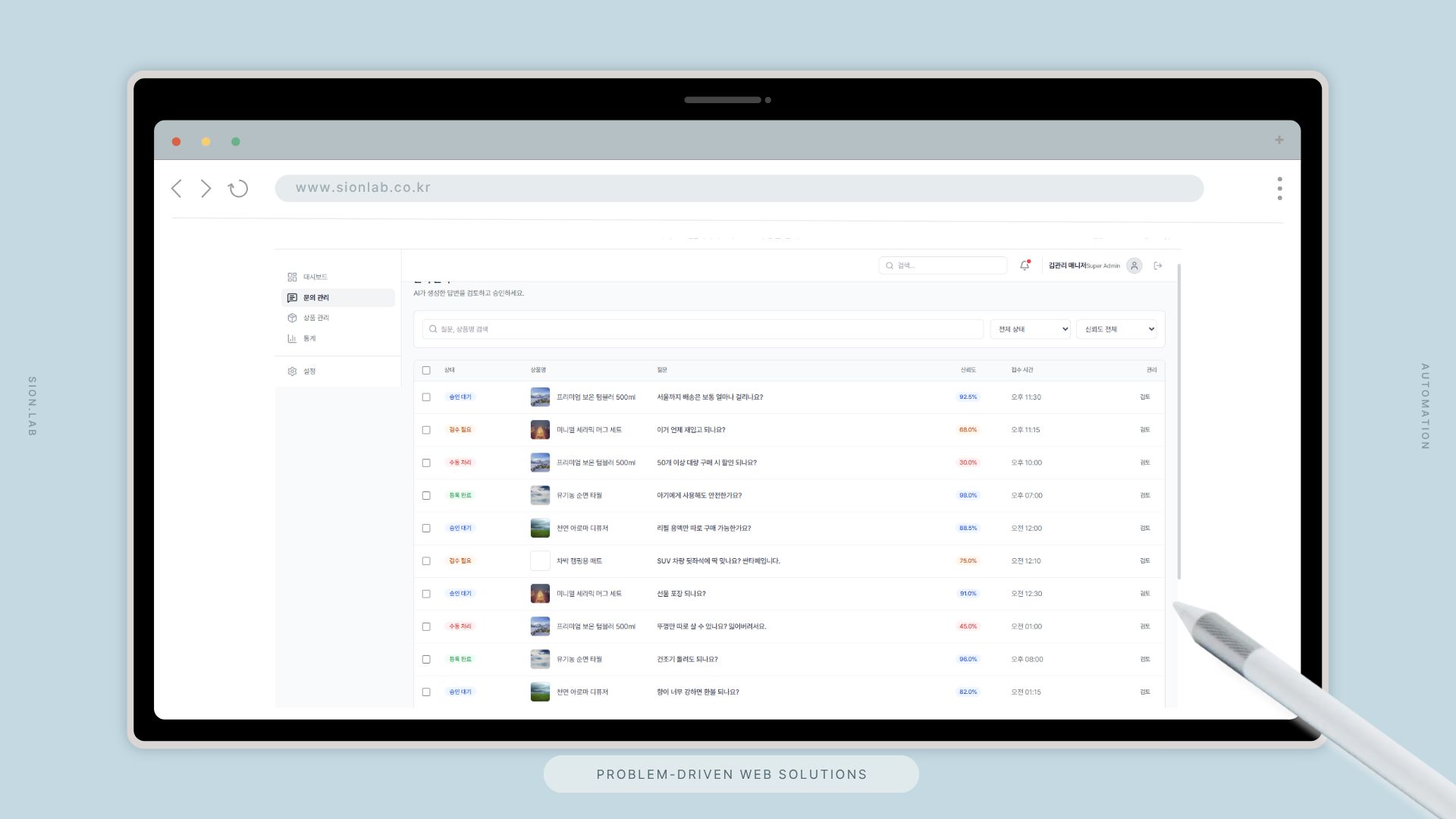Click the user profile avatar icon
This screenshot has height=819, width=1456.
(x=1134, y=265)
